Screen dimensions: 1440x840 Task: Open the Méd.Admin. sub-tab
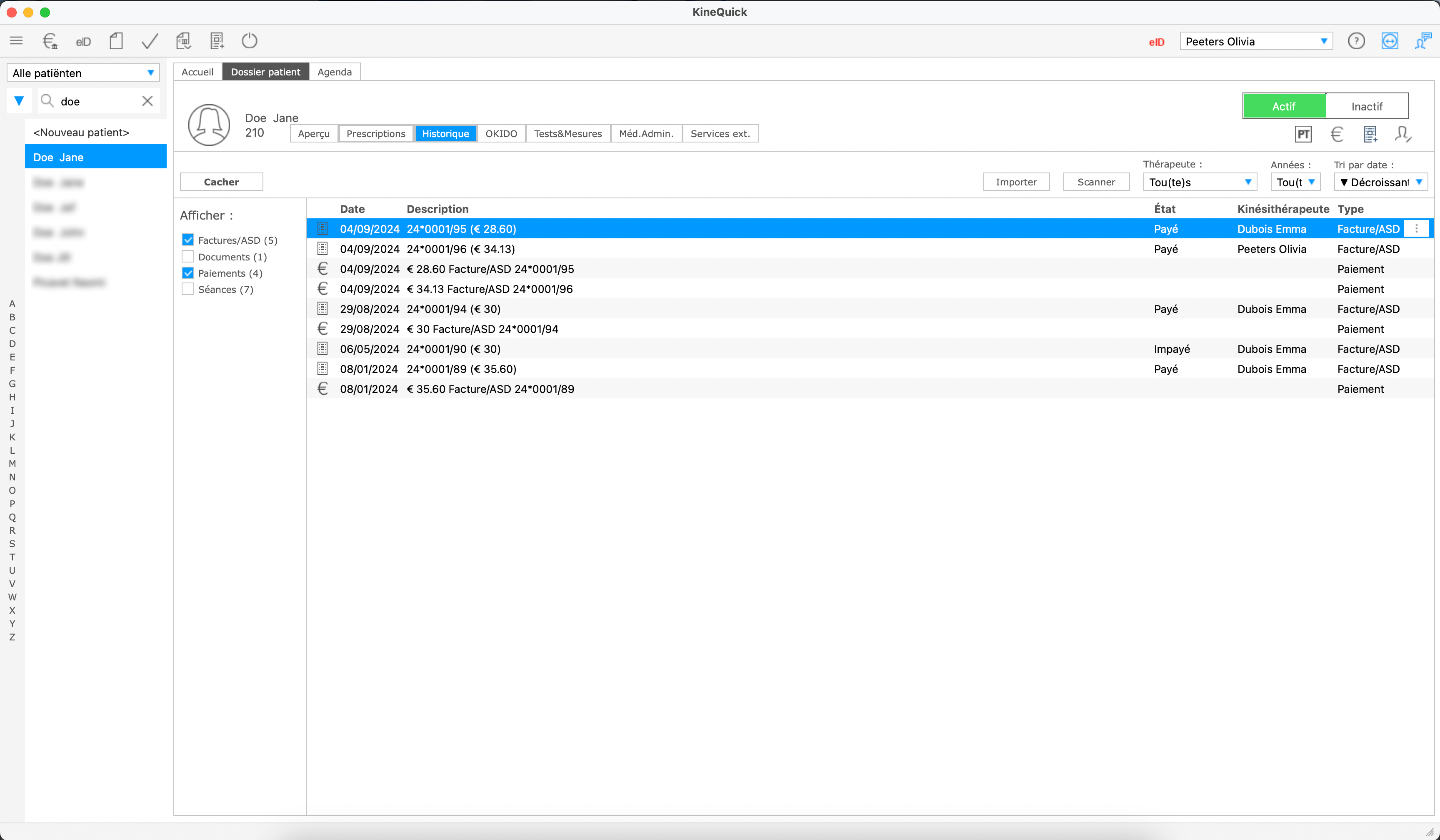pyautogui.click(x=646, y=134)
